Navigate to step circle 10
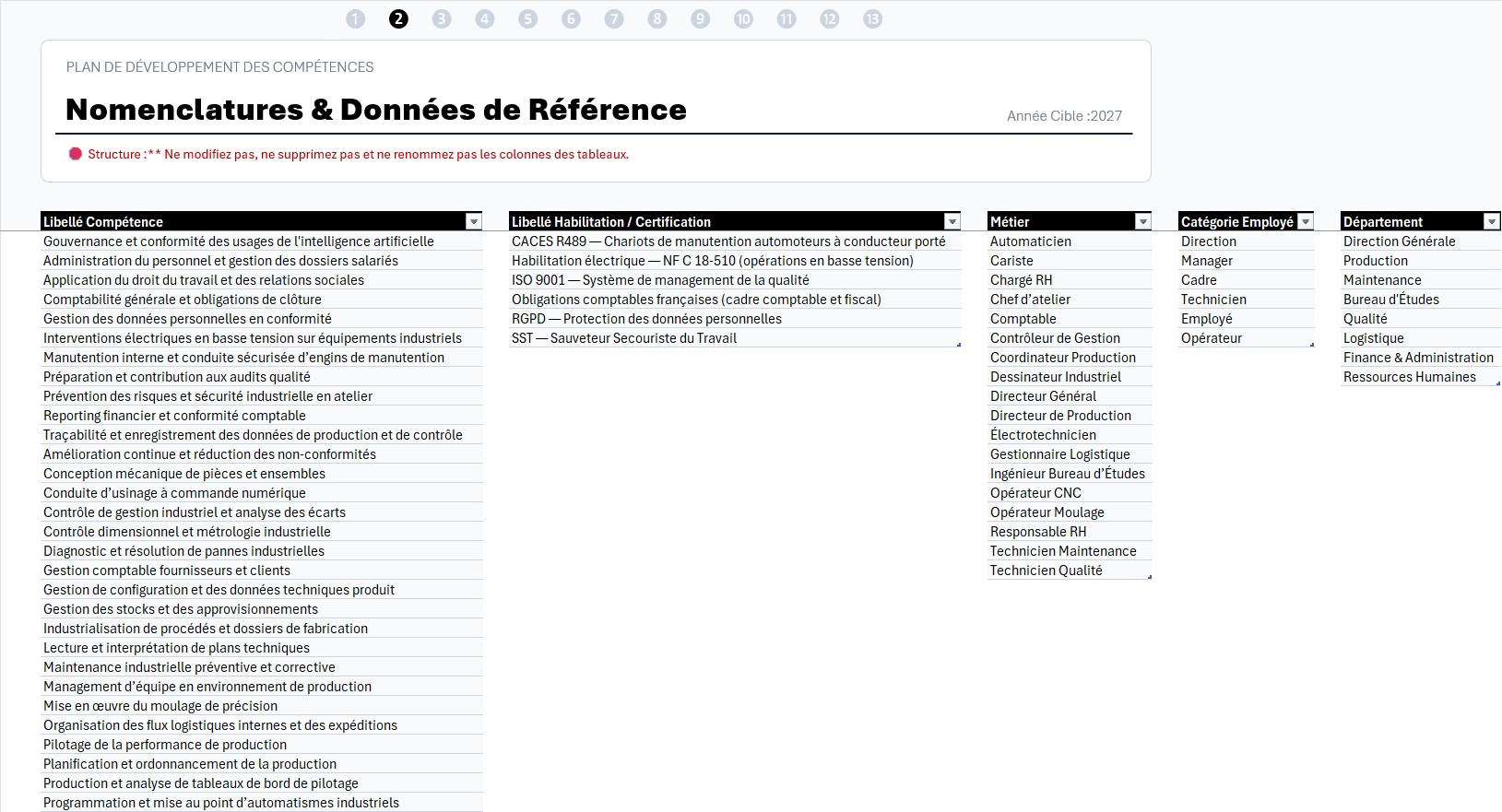The height and width of the screenshot is (812, 1502). pos(743,19)
